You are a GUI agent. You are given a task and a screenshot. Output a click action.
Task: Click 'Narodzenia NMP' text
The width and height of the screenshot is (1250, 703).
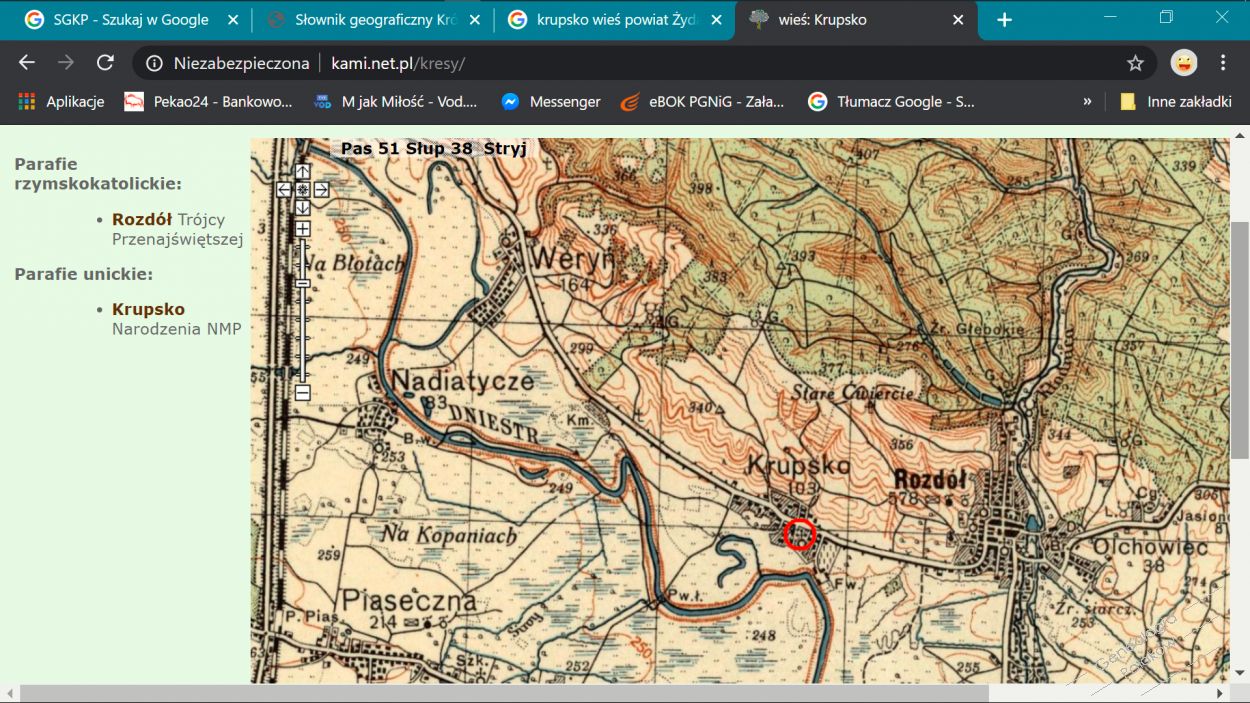177,329
